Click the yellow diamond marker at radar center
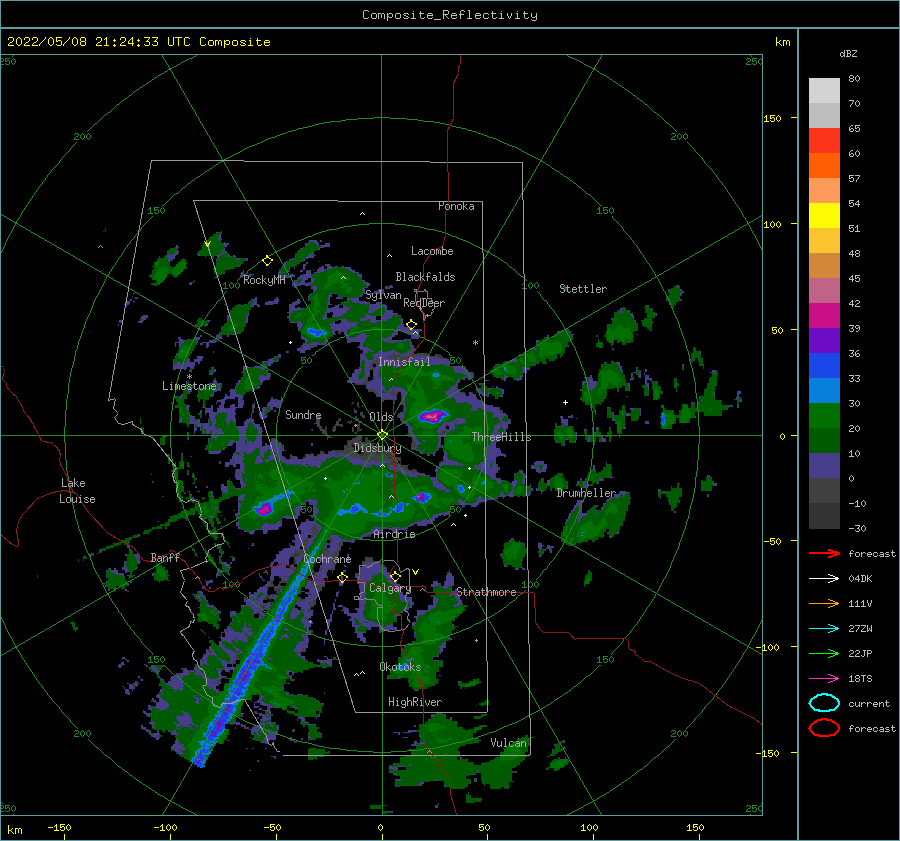The height and width of the screenshot is (841, 900). tap(382, 435)
